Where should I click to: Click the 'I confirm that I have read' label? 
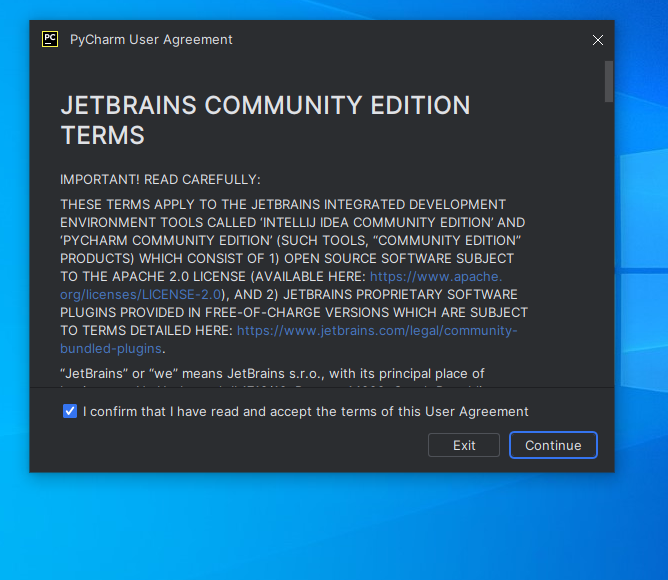[x=305, y=411]
